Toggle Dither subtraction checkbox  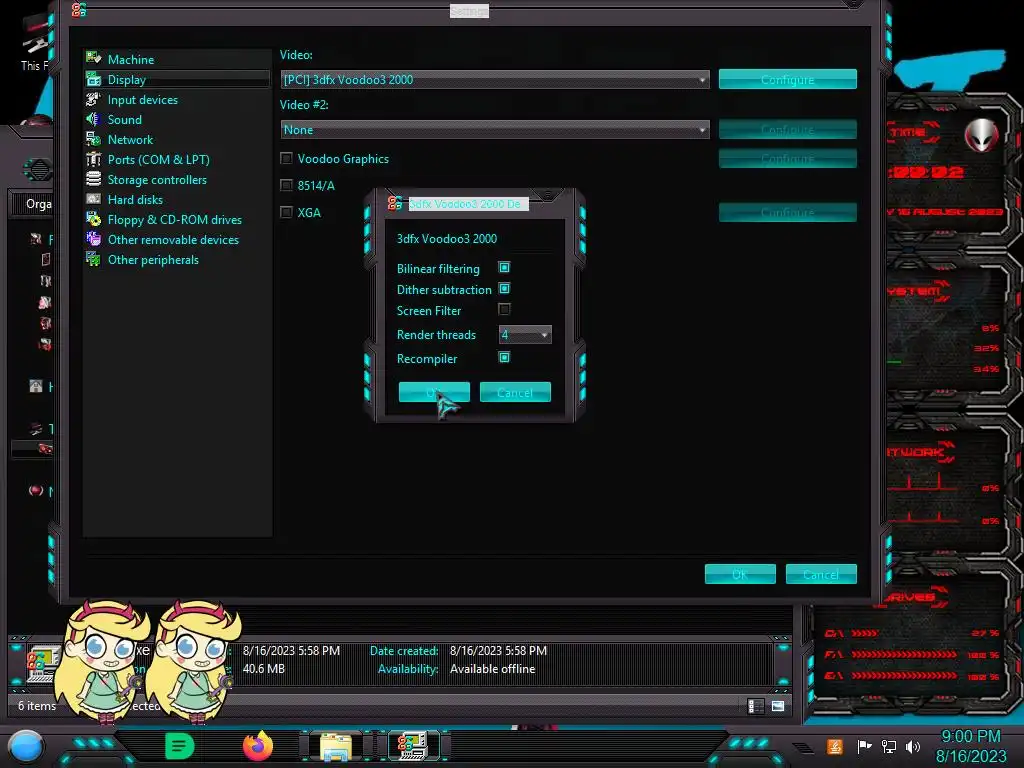[x=504, y=288]
